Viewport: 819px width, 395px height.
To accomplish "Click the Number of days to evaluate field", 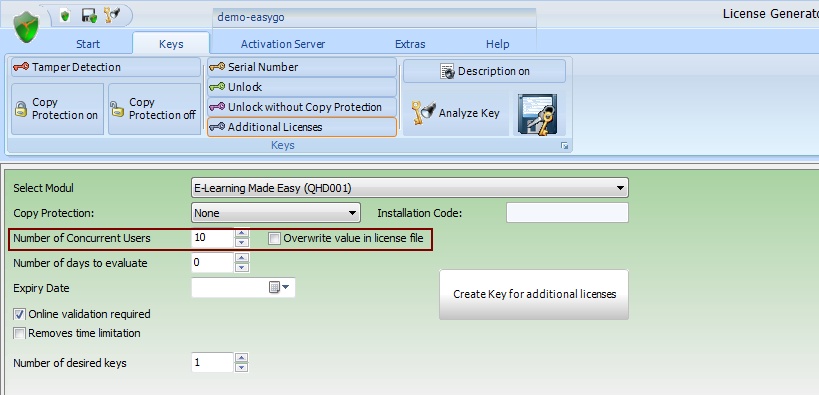I will tap(212, 262).
